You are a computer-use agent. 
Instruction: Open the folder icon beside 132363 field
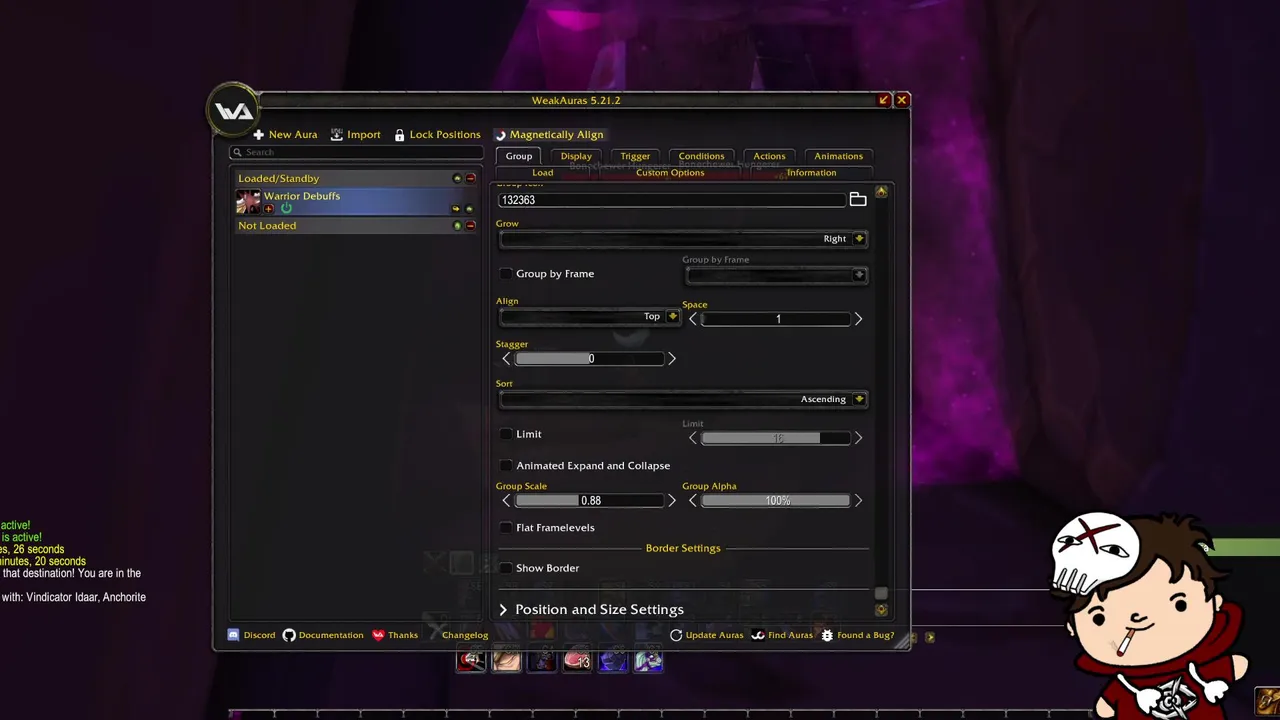coord(858,200)
